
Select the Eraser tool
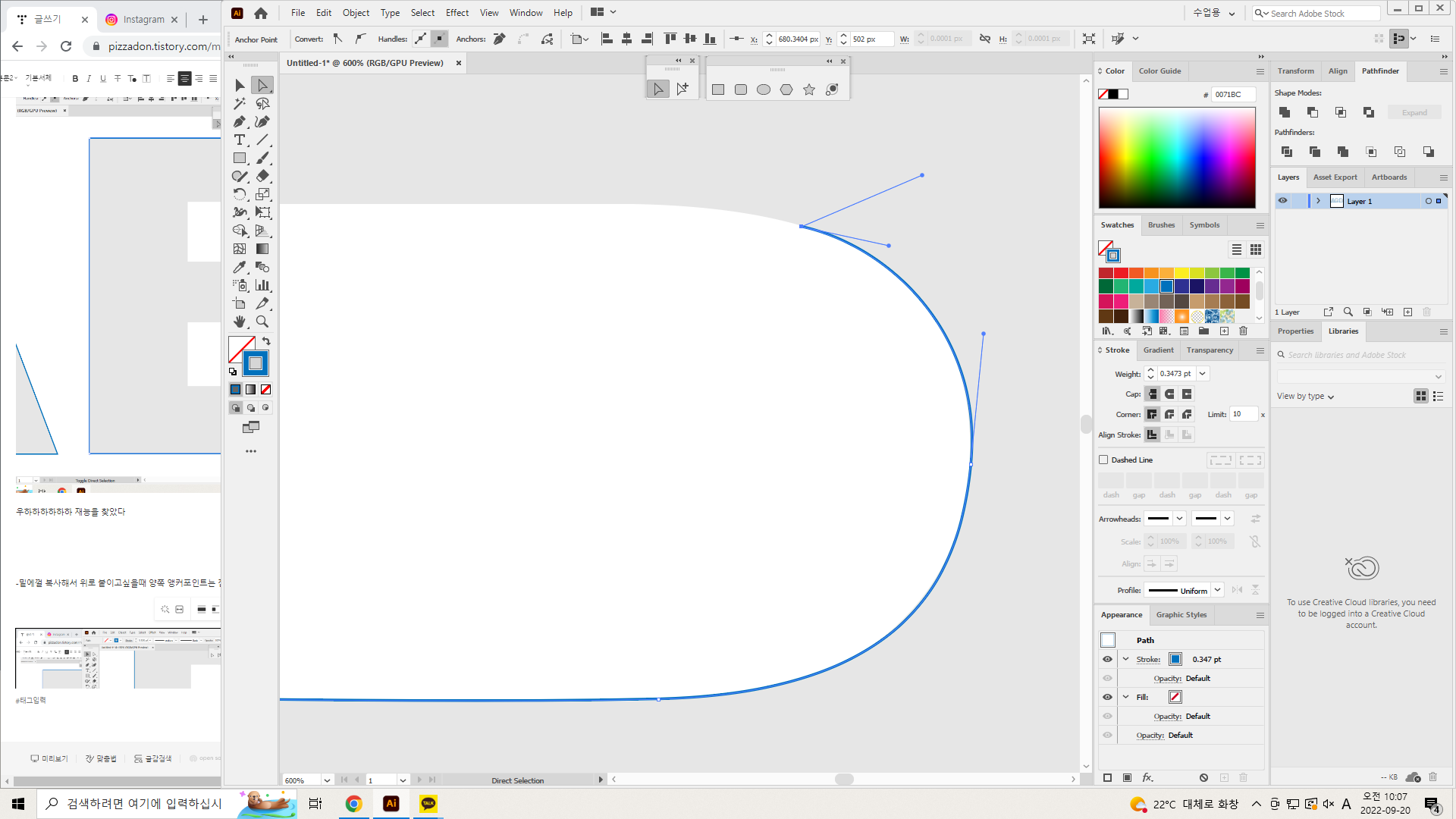pos(262,176)
